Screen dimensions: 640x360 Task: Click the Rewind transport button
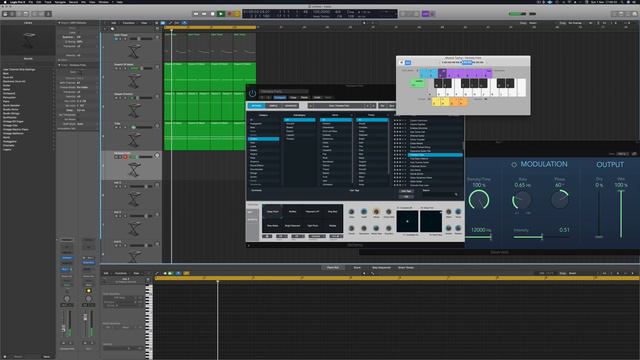pyautogui.click(x=196, y=13)
